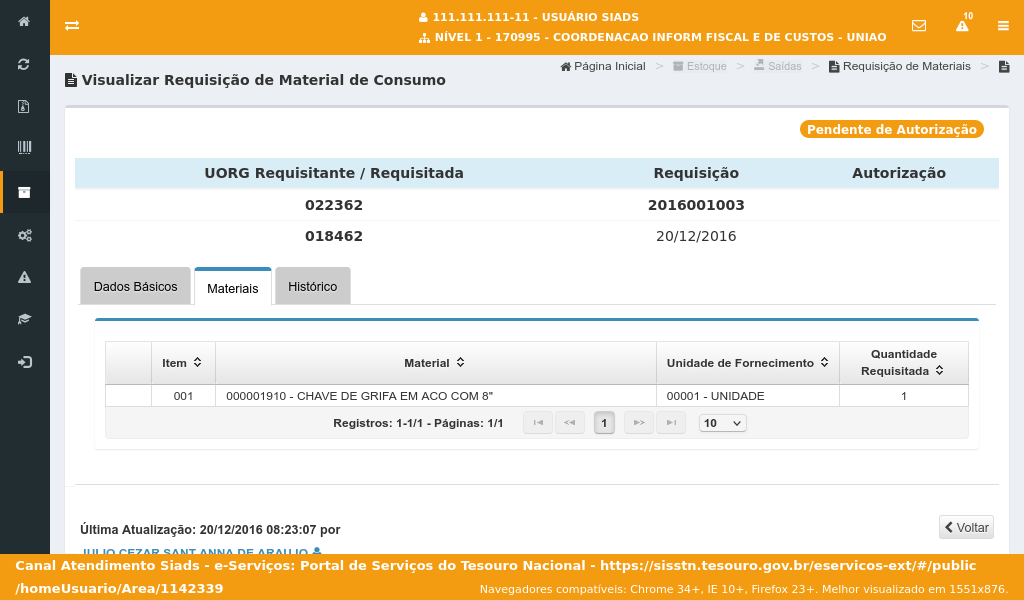This screenshot has width=1024, height=600.
Task: Go to last page of table
Action: (x=671, y=423)
